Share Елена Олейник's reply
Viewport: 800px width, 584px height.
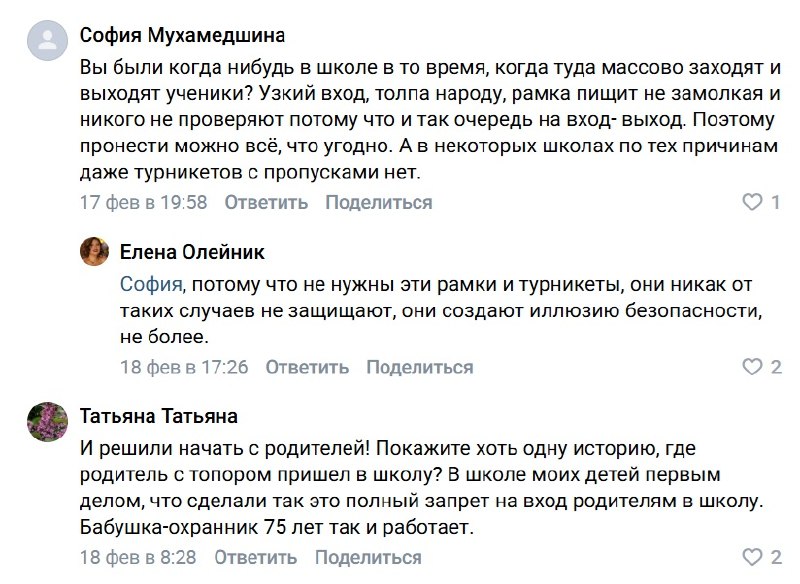point(420,367)
